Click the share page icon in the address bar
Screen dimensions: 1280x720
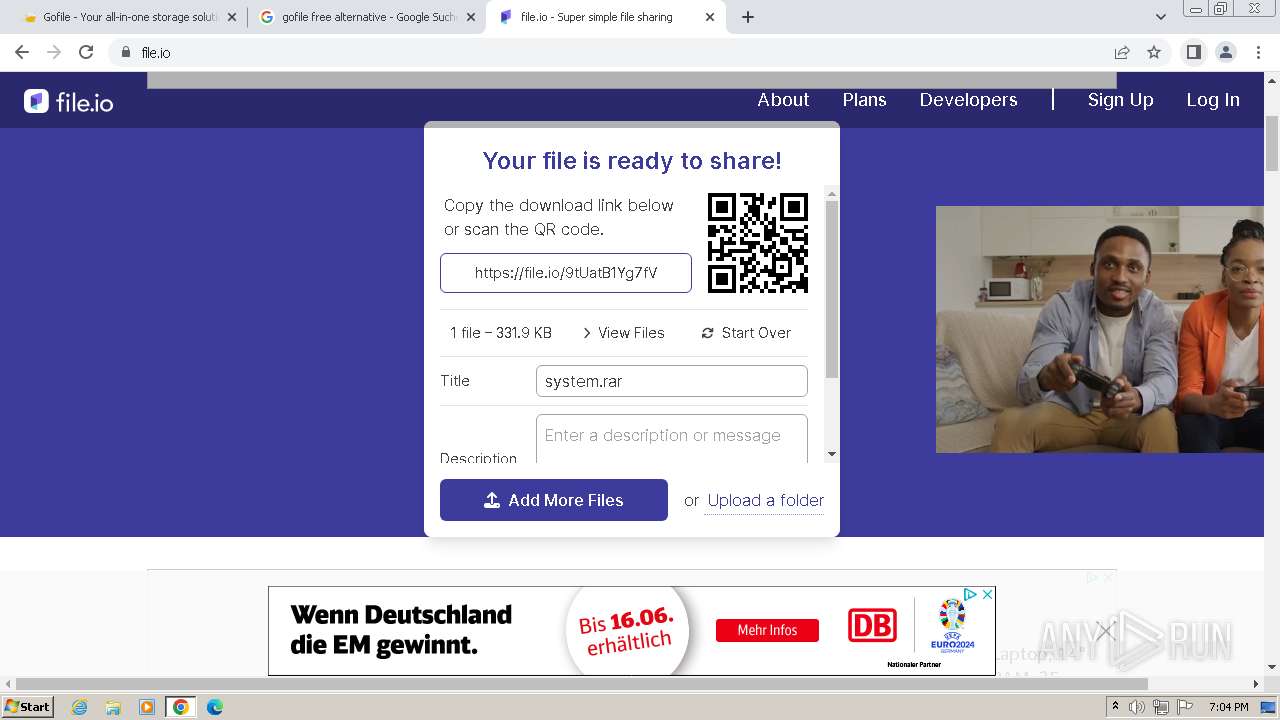(x=1122, y=52)
